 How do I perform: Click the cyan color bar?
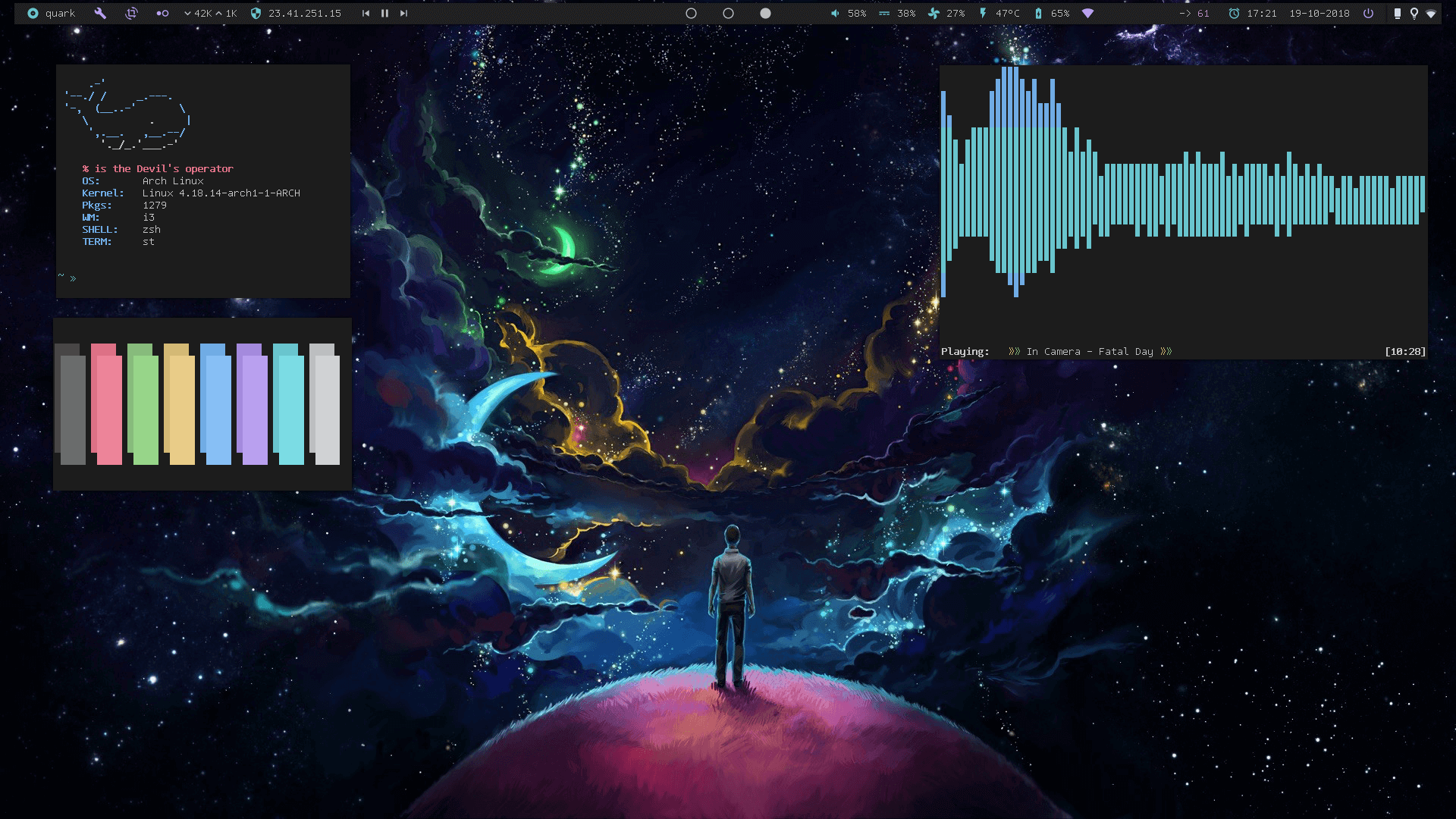(x=288, y=404)
